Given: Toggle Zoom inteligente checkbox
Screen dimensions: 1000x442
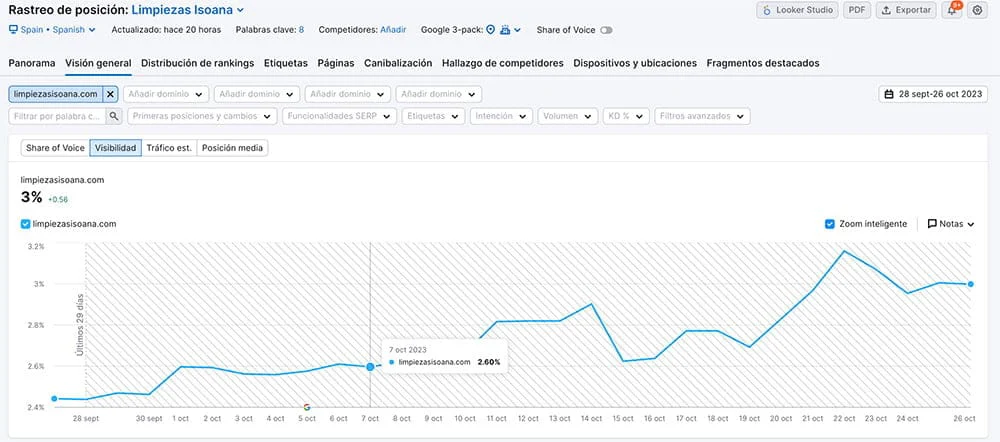Looking at the screenshot, I should (830, 224).
